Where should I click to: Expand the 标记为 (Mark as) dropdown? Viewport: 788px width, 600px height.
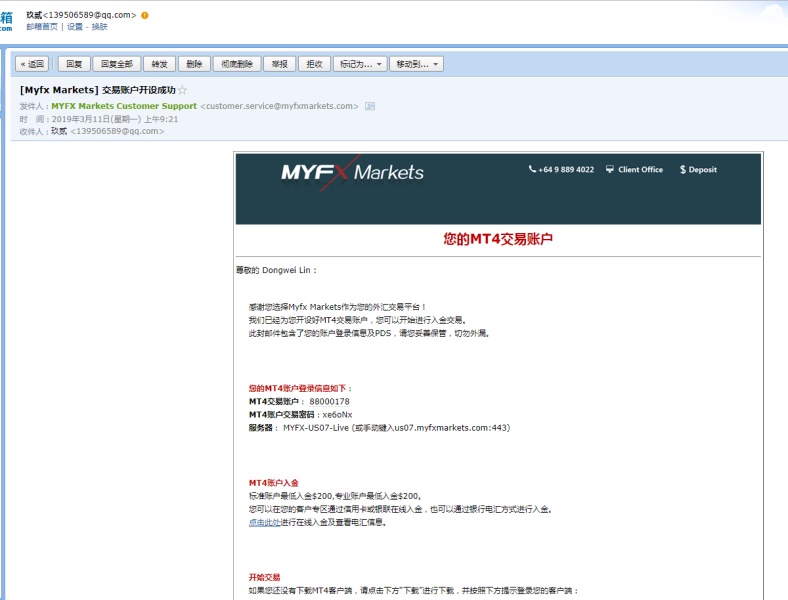click(359, 64)
